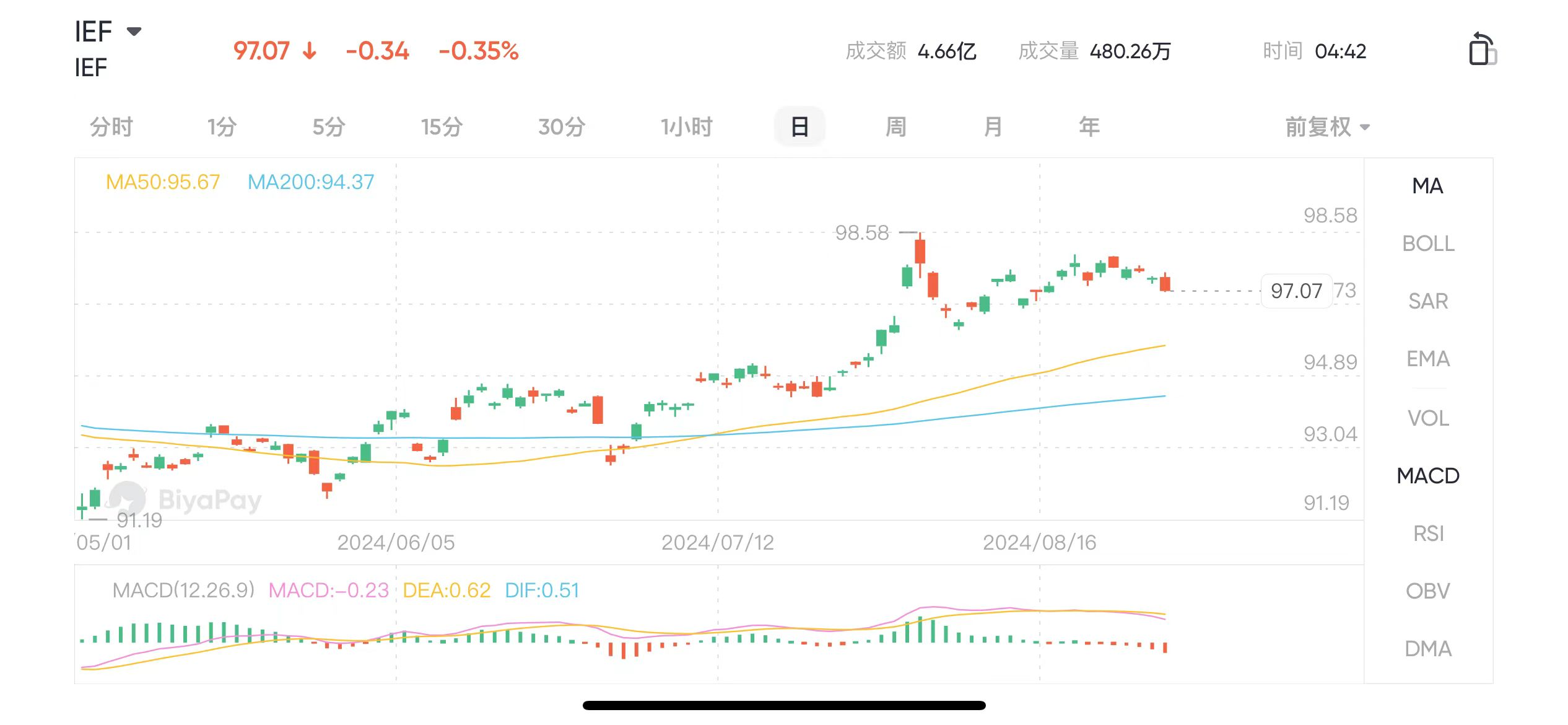Click the MA50:95.67 legend label

[x=163, y=182]
